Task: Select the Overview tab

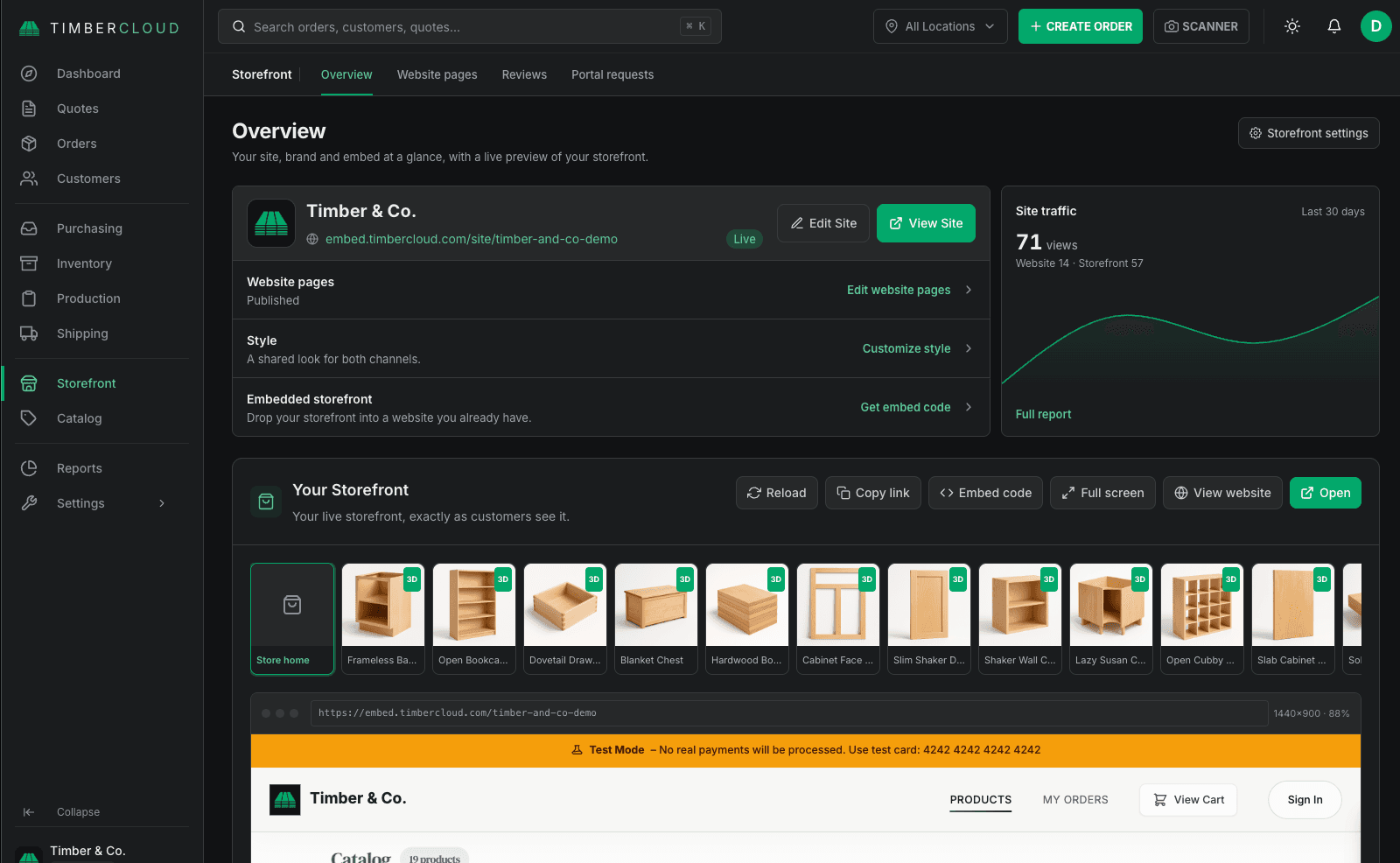Action: coord(346,74)
